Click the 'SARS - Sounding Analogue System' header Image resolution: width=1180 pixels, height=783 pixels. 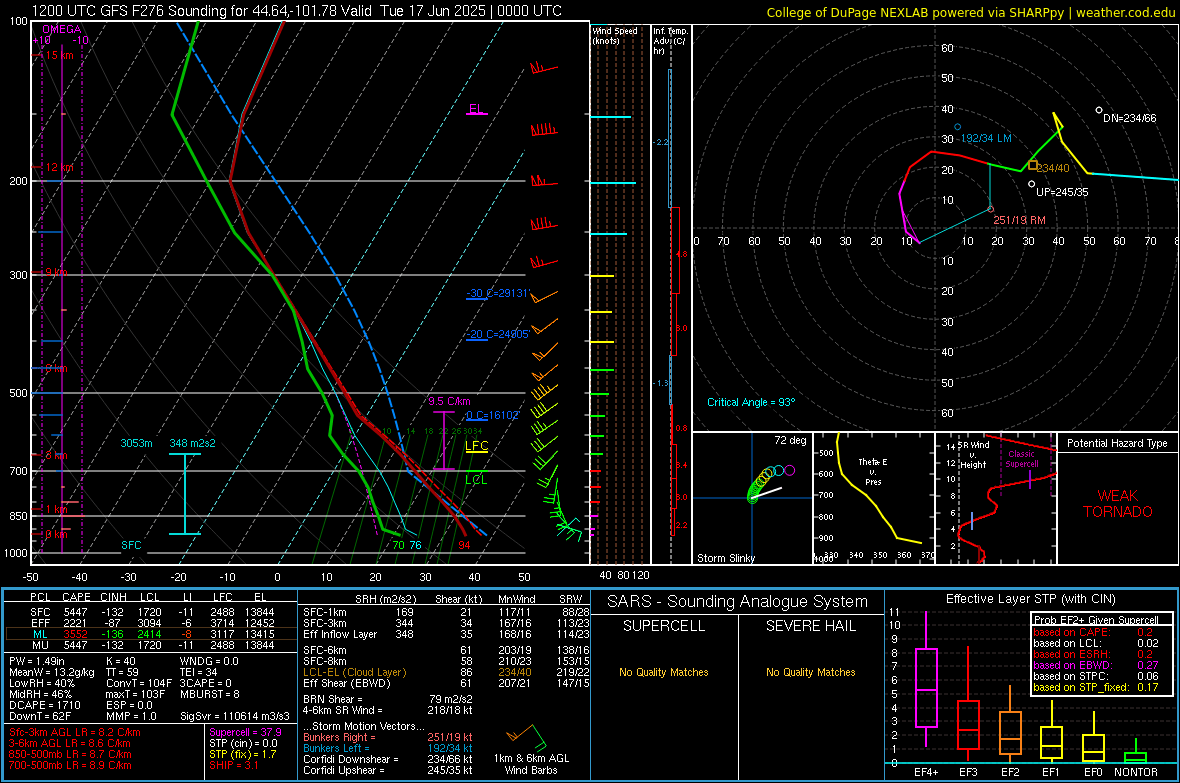pos(738,602)
